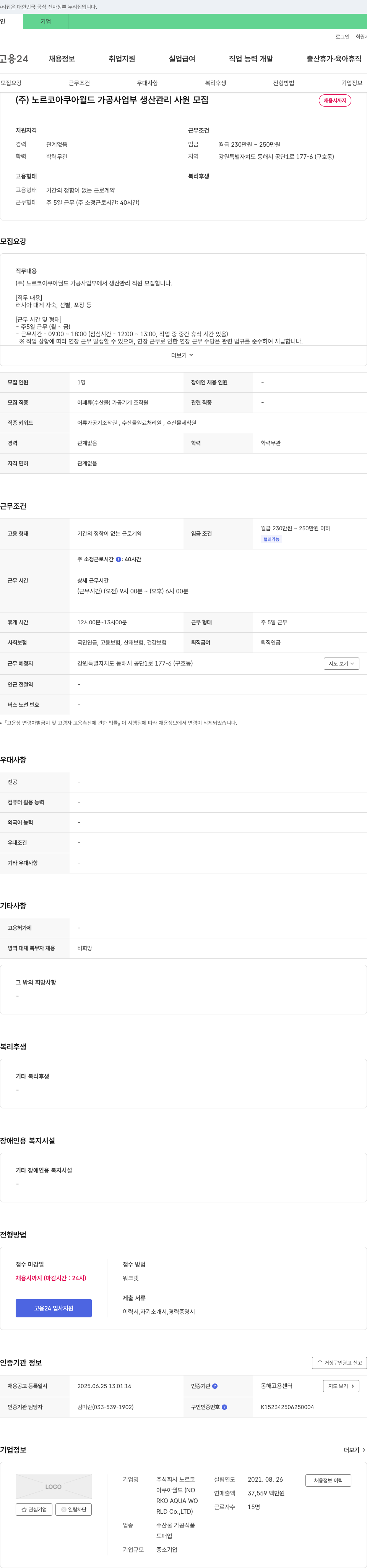Image resolution: width=367 pixels, height=1568 pixels.
Task: Open the company LOGO image
Action: (x=54, y=1487)
